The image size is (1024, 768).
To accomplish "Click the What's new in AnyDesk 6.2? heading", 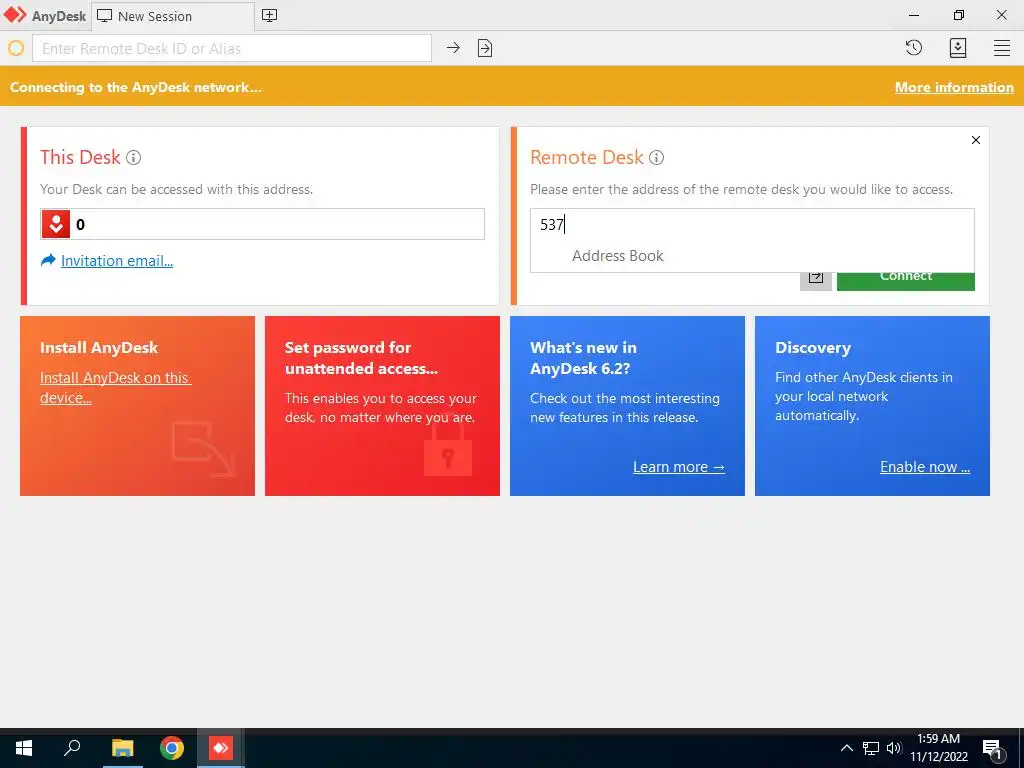I will pos(583,358).
